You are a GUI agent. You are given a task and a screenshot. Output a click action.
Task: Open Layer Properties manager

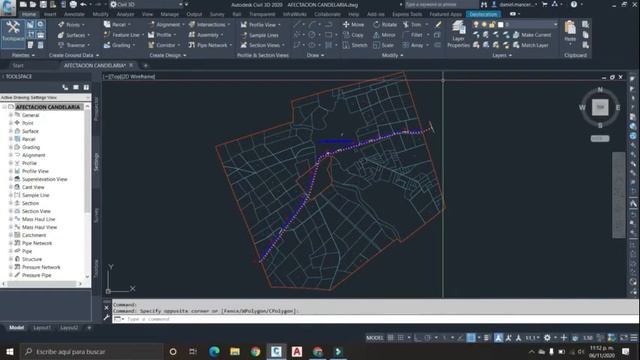pos(458,33)
